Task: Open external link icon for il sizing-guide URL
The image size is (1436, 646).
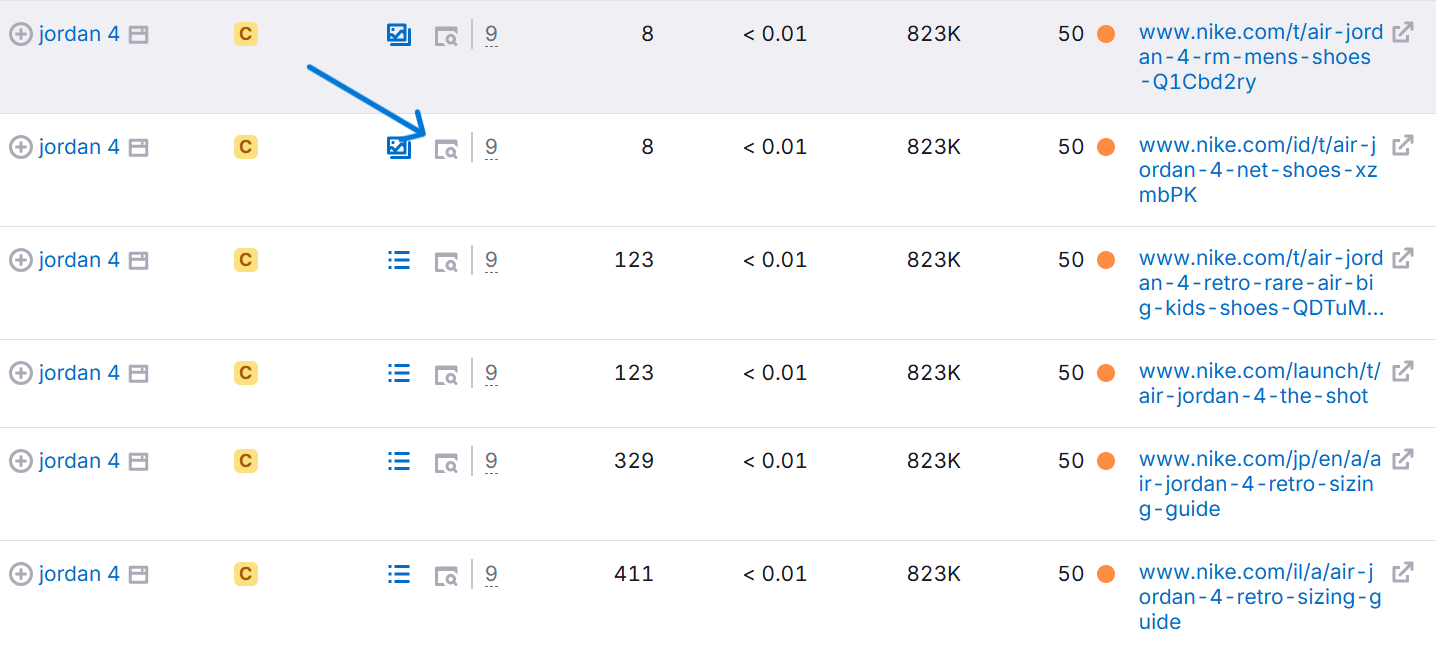Action: pos(1403,572)
